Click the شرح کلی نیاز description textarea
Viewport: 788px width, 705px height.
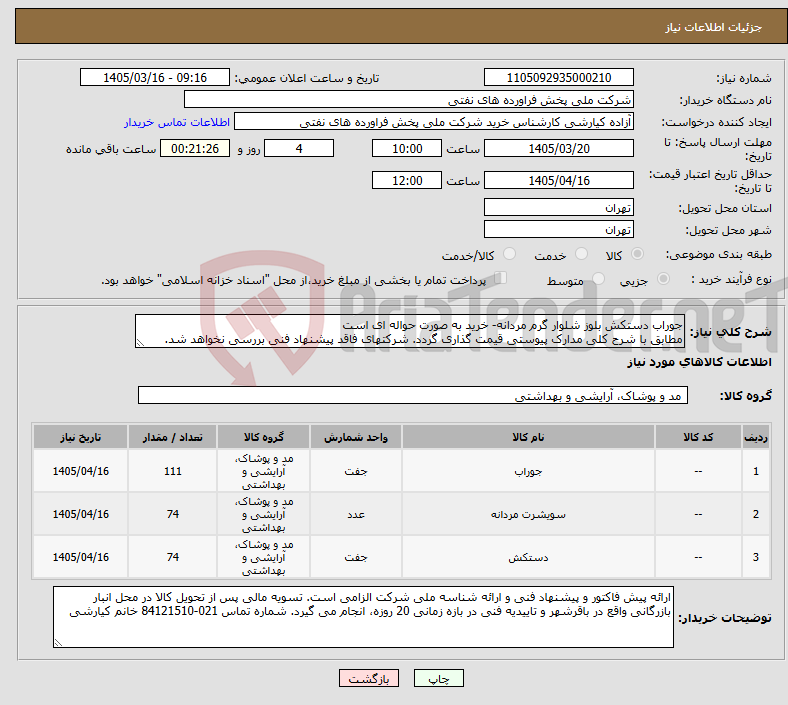[x=410, y=331]
